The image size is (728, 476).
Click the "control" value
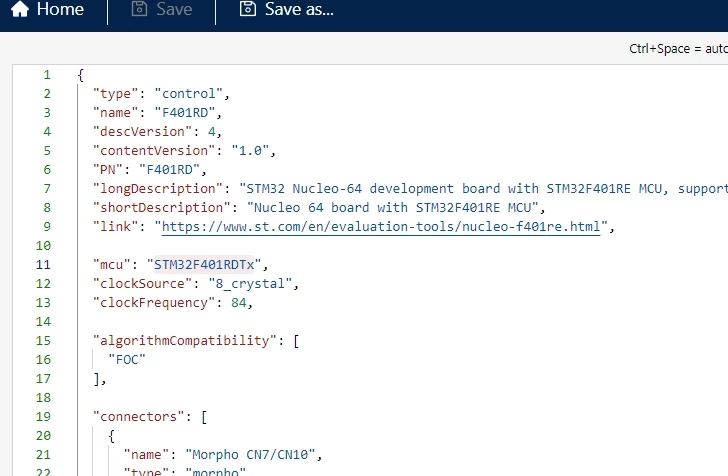point(188,94)
